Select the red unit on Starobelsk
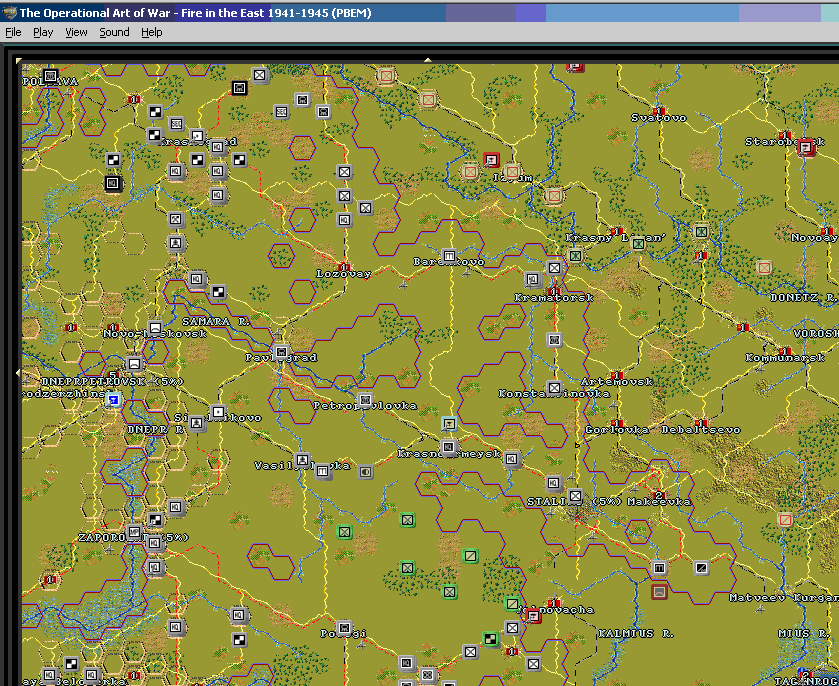This screenshot has width=839, height=686. click(806, 147)
